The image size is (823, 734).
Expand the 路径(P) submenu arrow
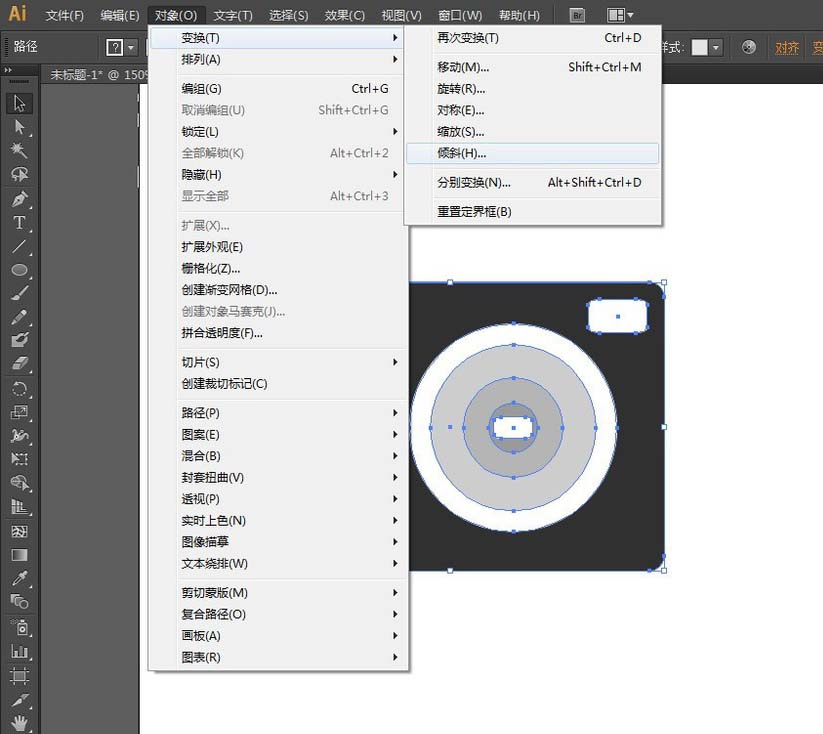[x=395, y=413]
